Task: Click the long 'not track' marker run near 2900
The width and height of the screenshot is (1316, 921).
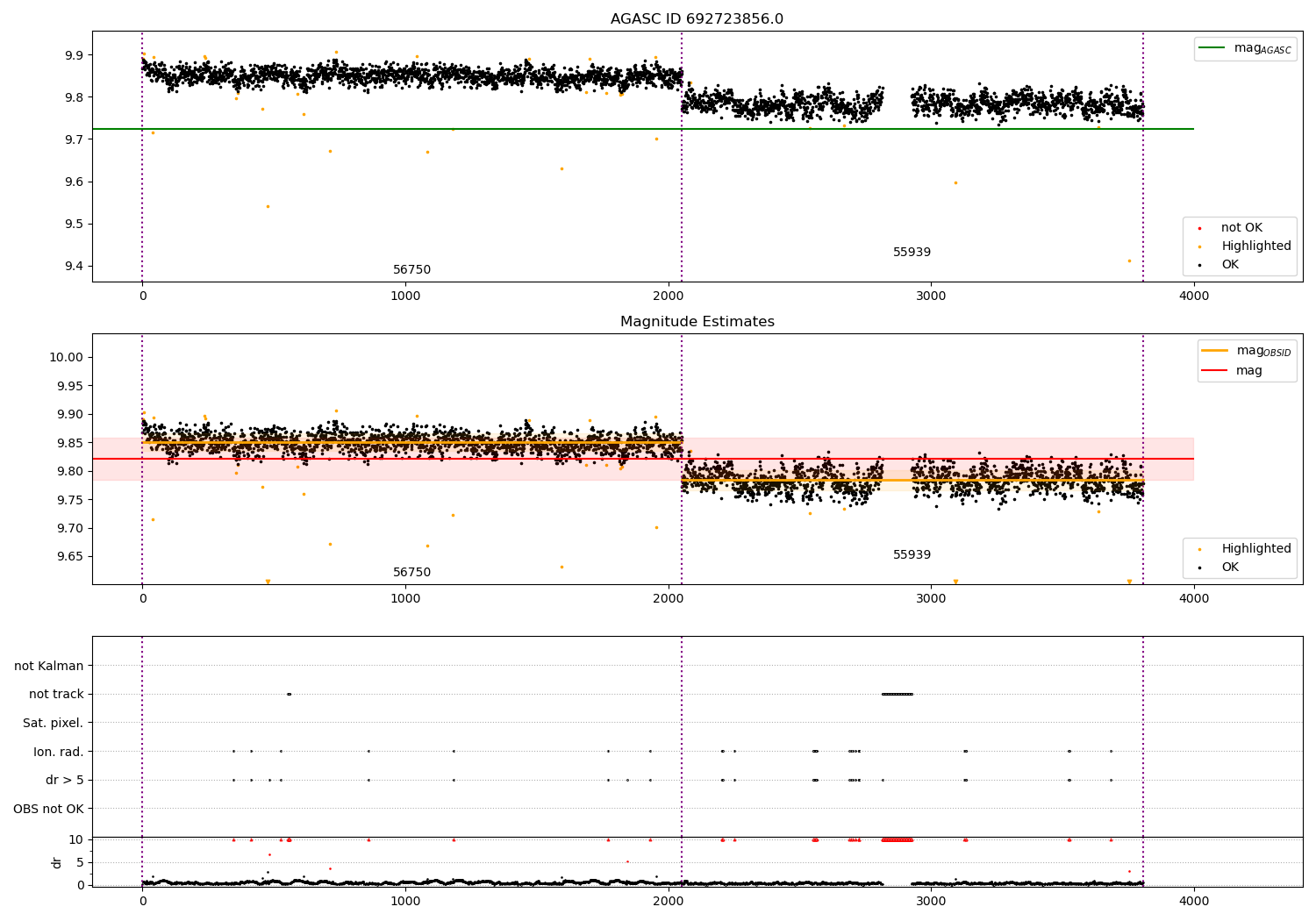Action: point(898,695)
